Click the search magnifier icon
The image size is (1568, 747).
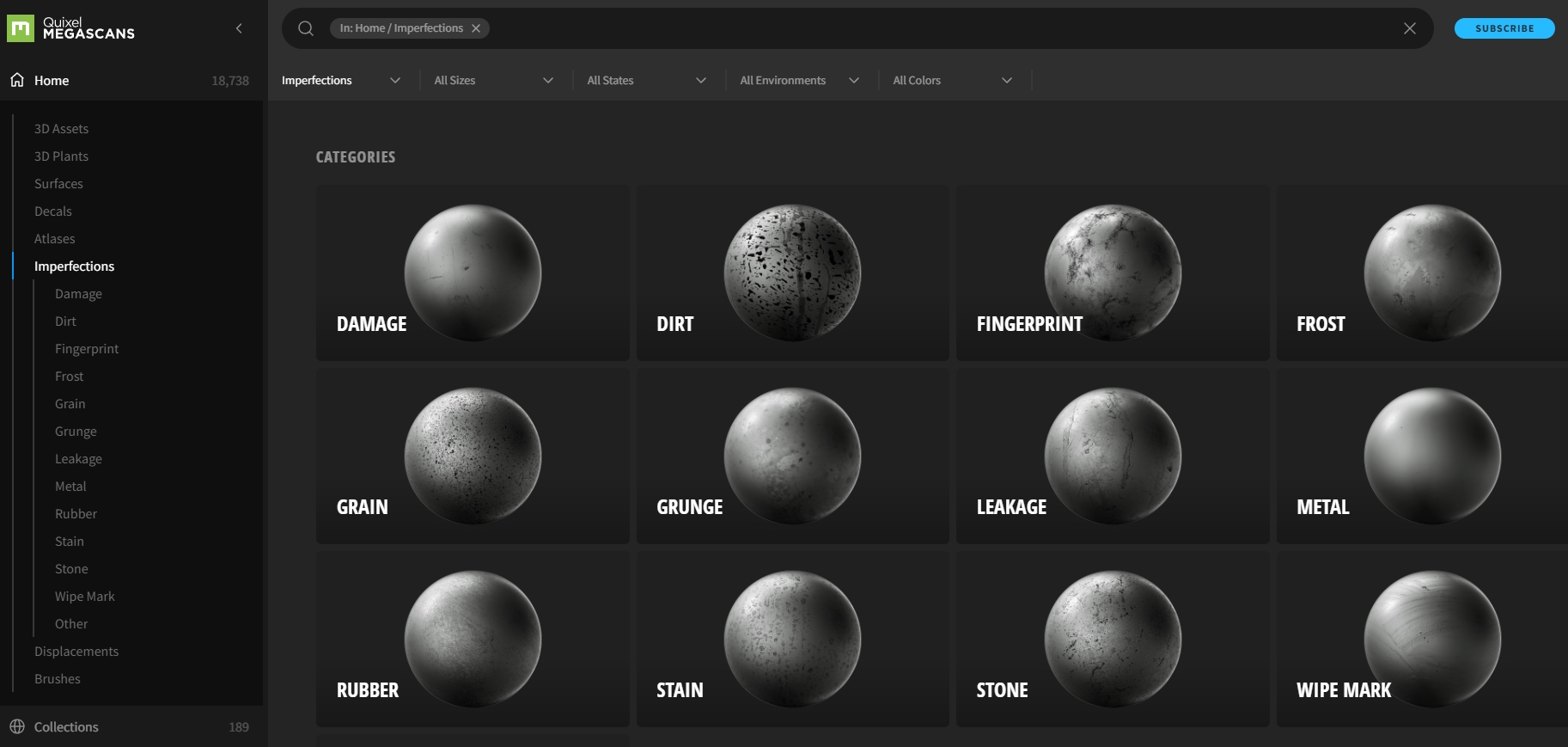(306, 28)
